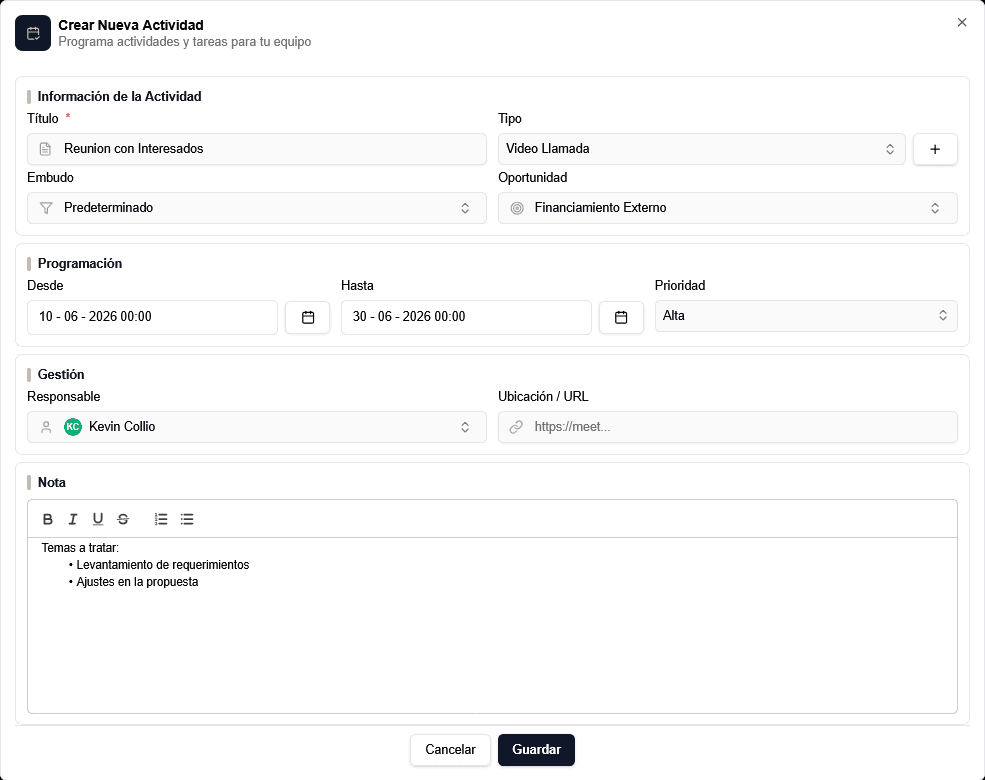The image size is (985, 780).
Task: Open the Responsable dropdown showing Kevin Collio
Action: pos(257,427)
